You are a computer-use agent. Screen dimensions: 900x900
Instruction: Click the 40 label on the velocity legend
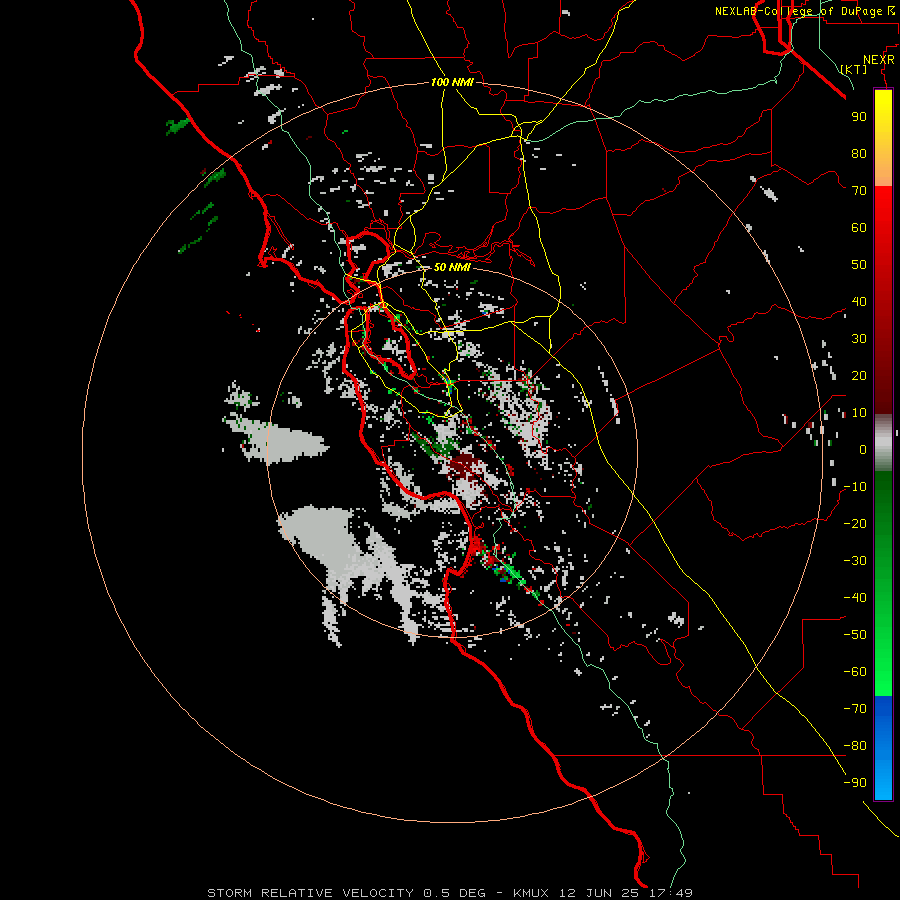click(859, 301)
